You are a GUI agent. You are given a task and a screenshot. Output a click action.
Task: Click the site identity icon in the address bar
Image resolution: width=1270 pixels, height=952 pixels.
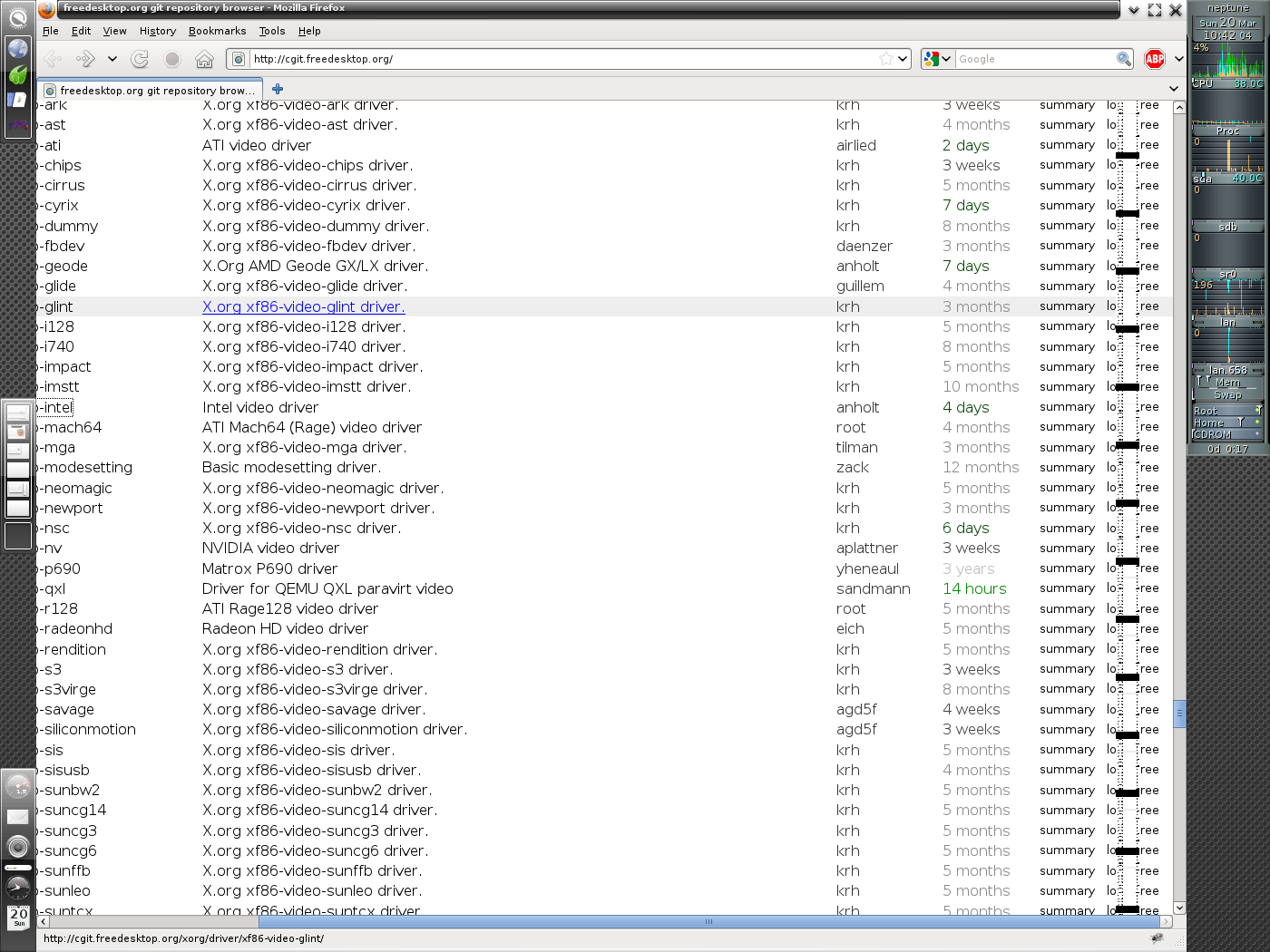[239, 59]
